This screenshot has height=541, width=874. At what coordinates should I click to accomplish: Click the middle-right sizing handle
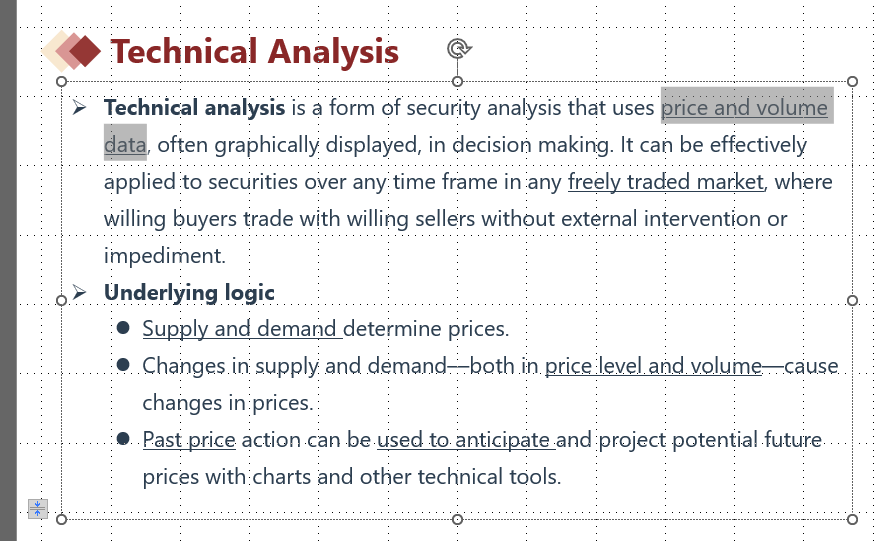[x=853, y=300]
